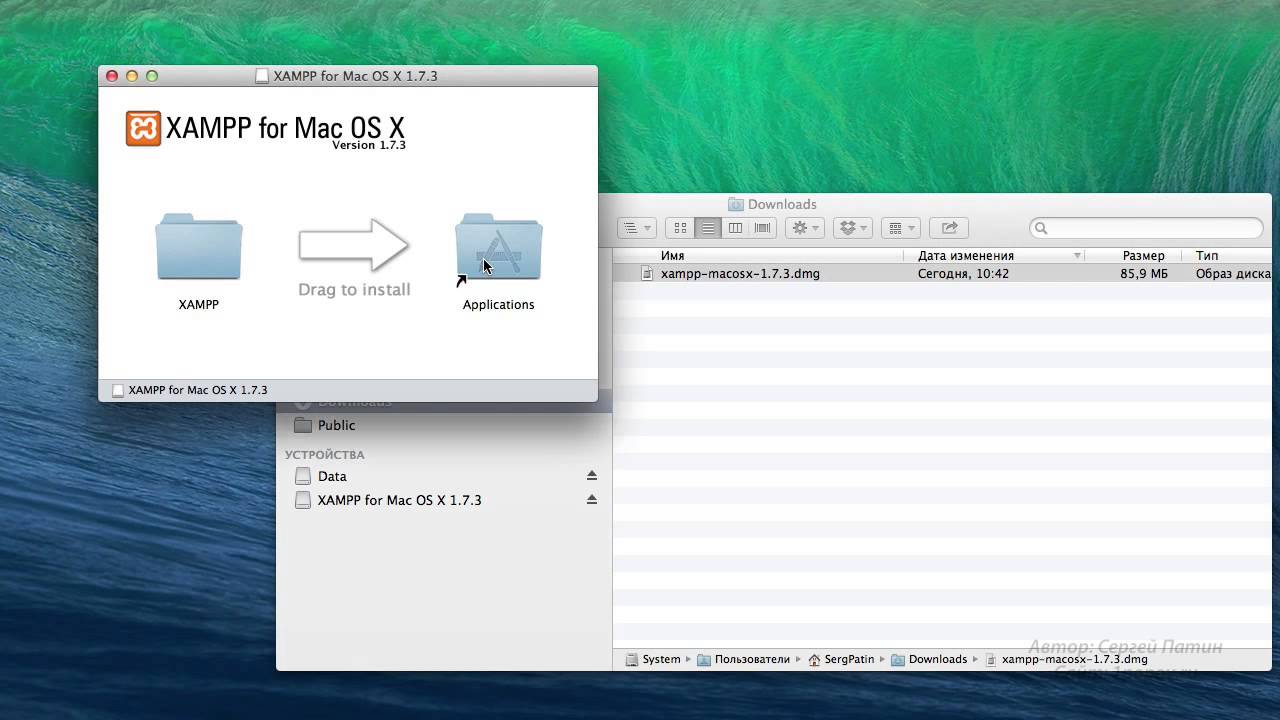Click the Applications folder shortcut icon
1280x720 pixels.
tap(499, 246)
